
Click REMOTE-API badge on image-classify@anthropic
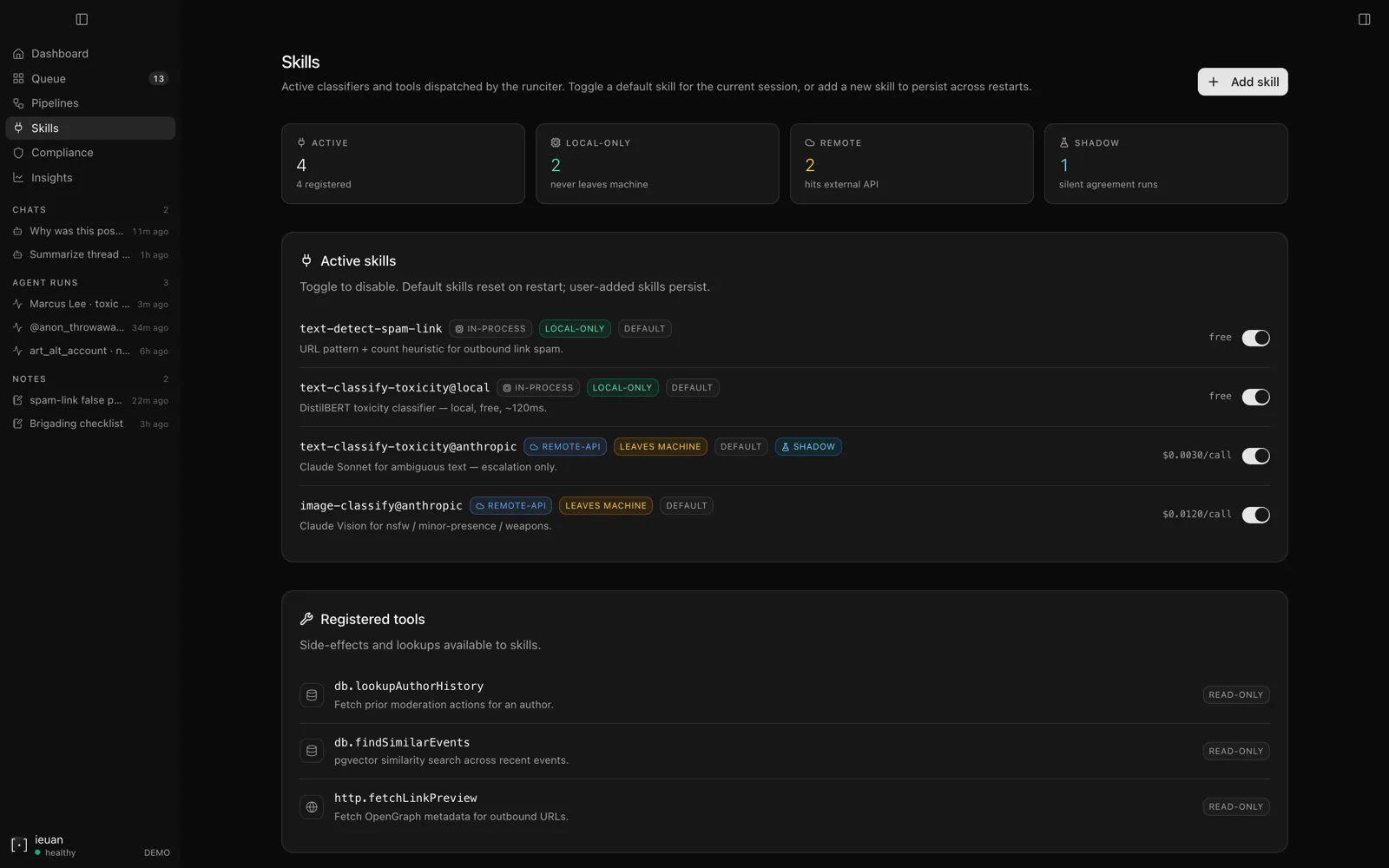(x=510, y=506)
